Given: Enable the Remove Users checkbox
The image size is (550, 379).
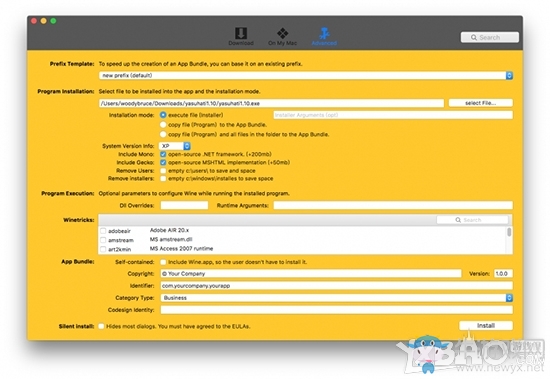Looking at the screenshot, I should point(163,171).
